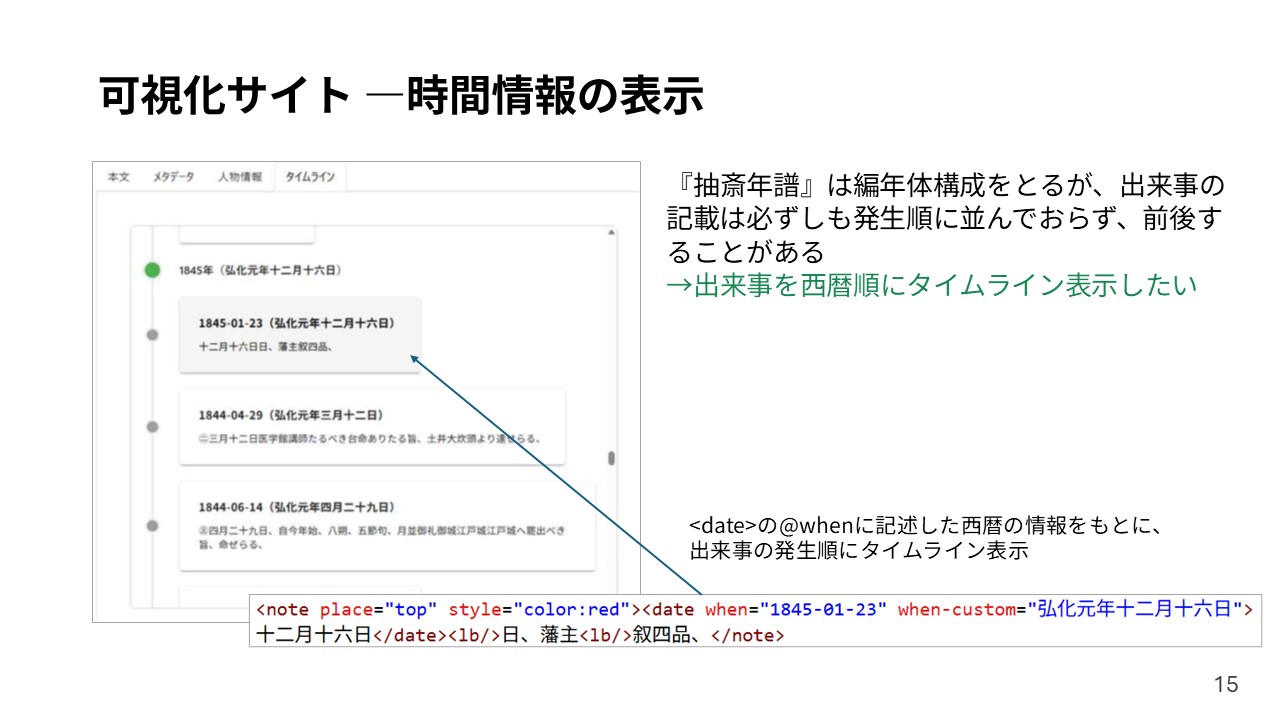Open the 本文 tab
1280x720 pixels.
point(118,177)
